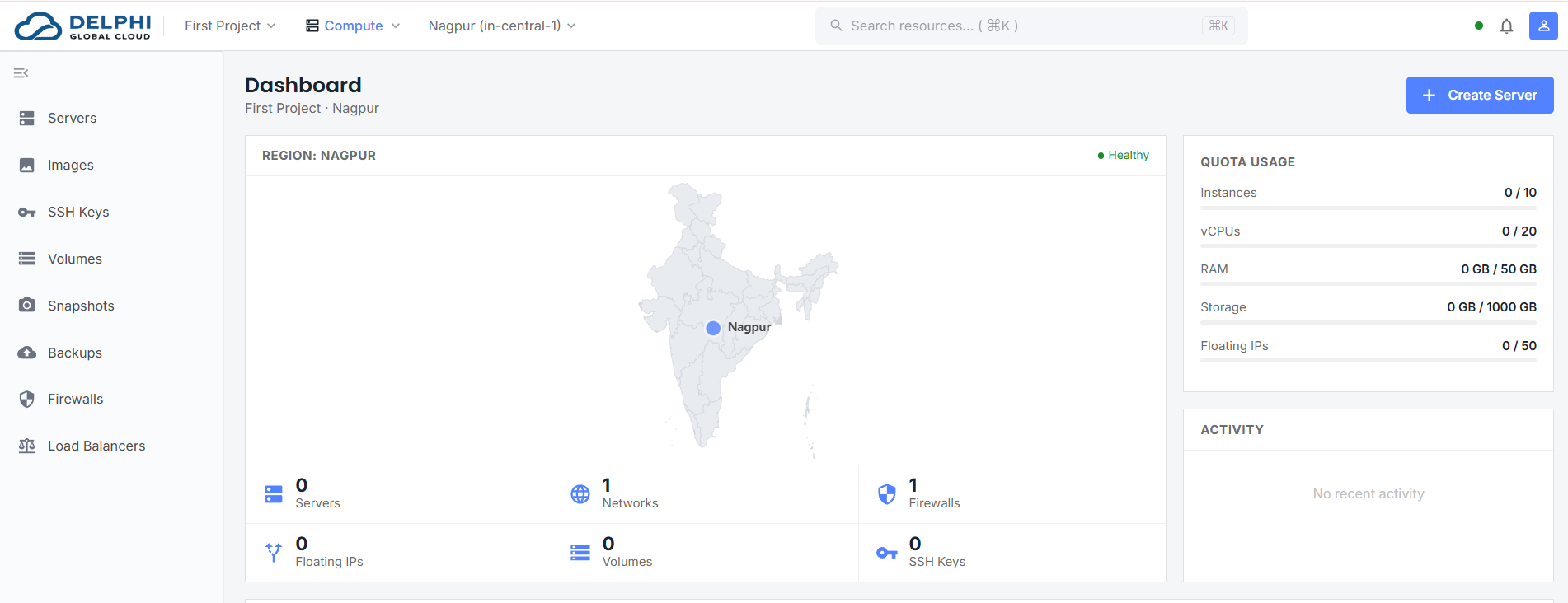Click the Load Balancers scale icon

pyautogui.click(x=27, y=446)
